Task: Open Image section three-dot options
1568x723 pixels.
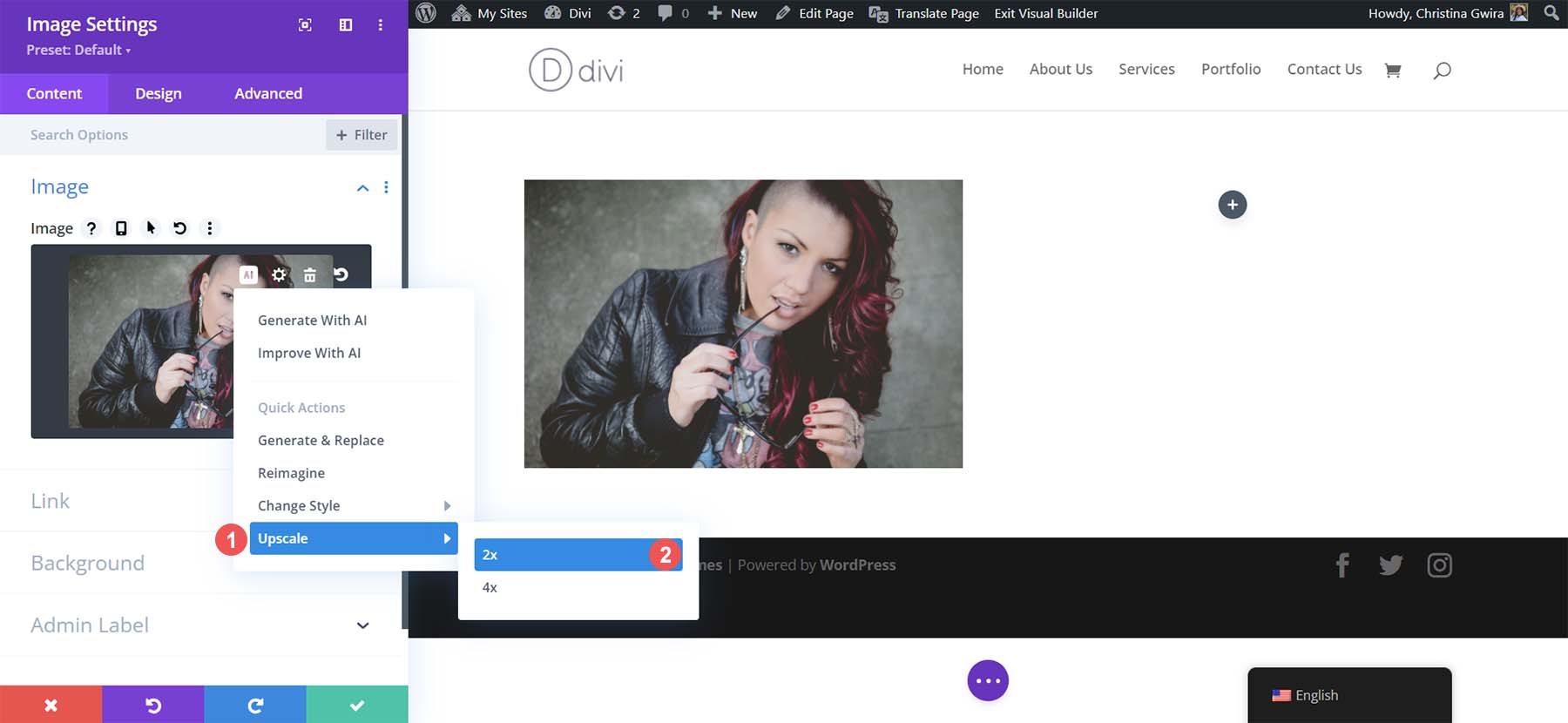Action: (386, 187)
